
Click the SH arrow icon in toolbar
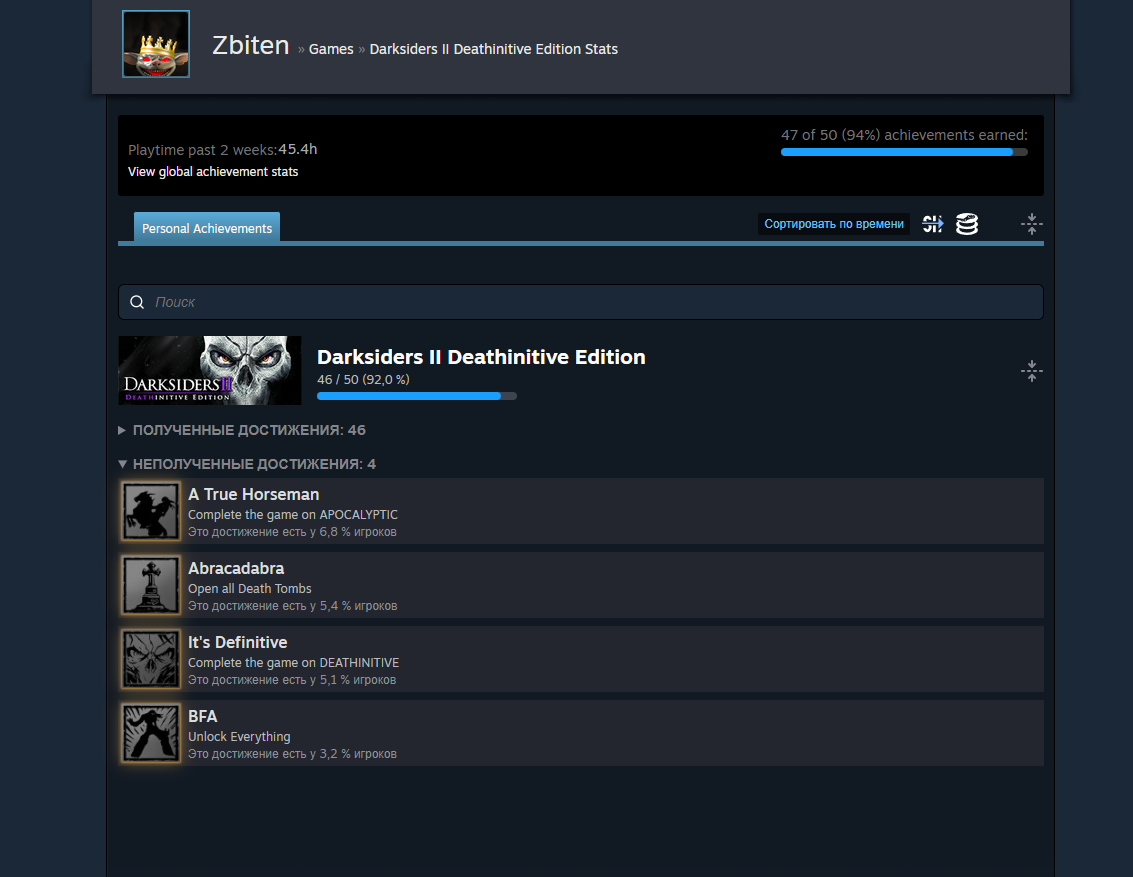933,224
